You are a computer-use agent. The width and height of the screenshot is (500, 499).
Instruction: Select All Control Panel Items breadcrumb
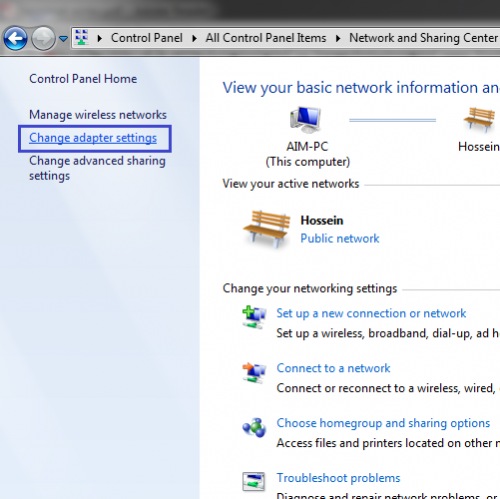pos(266,38)
